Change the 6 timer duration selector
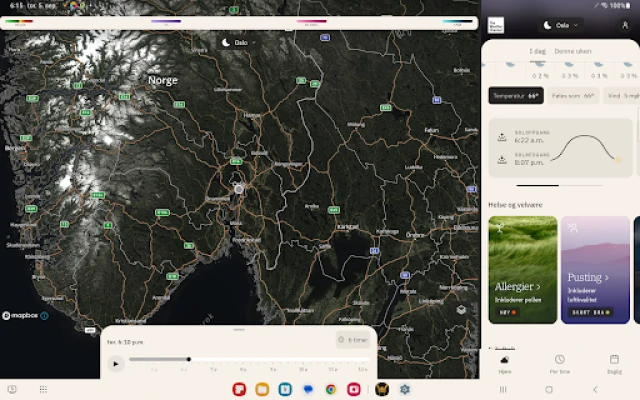The width and height of the screenshot is (640, 400). point(353,340)
